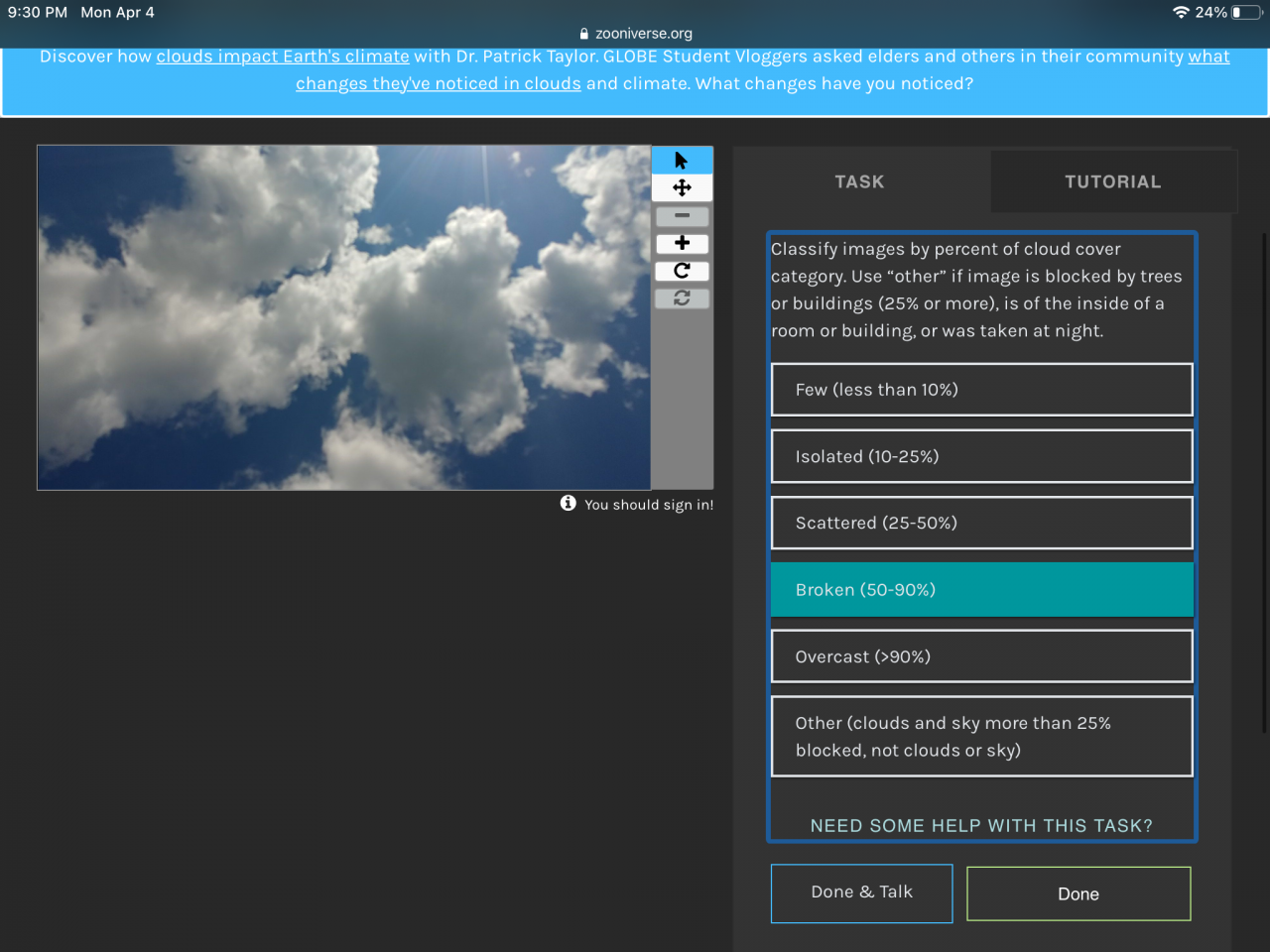The width and height of the screenshot is (1270, 952).
Task: Tap the battery indicator
Action: (1247, 12)
